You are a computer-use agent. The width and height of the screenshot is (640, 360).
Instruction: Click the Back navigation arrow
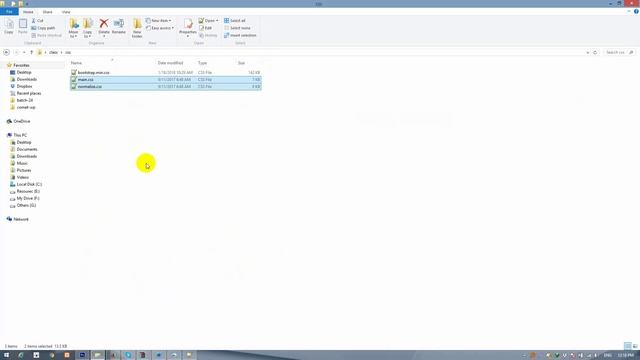(7, 52)
